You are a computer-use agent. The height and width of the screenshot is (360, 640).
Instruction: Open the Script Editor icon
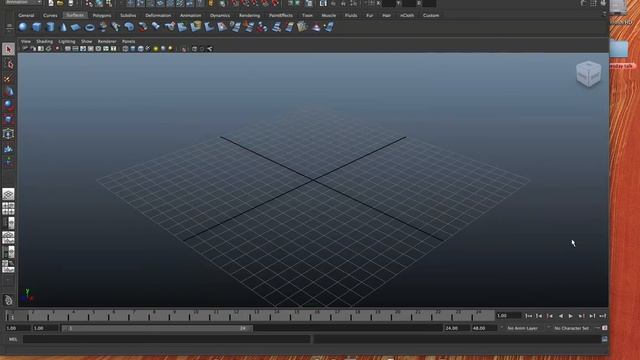604,339
